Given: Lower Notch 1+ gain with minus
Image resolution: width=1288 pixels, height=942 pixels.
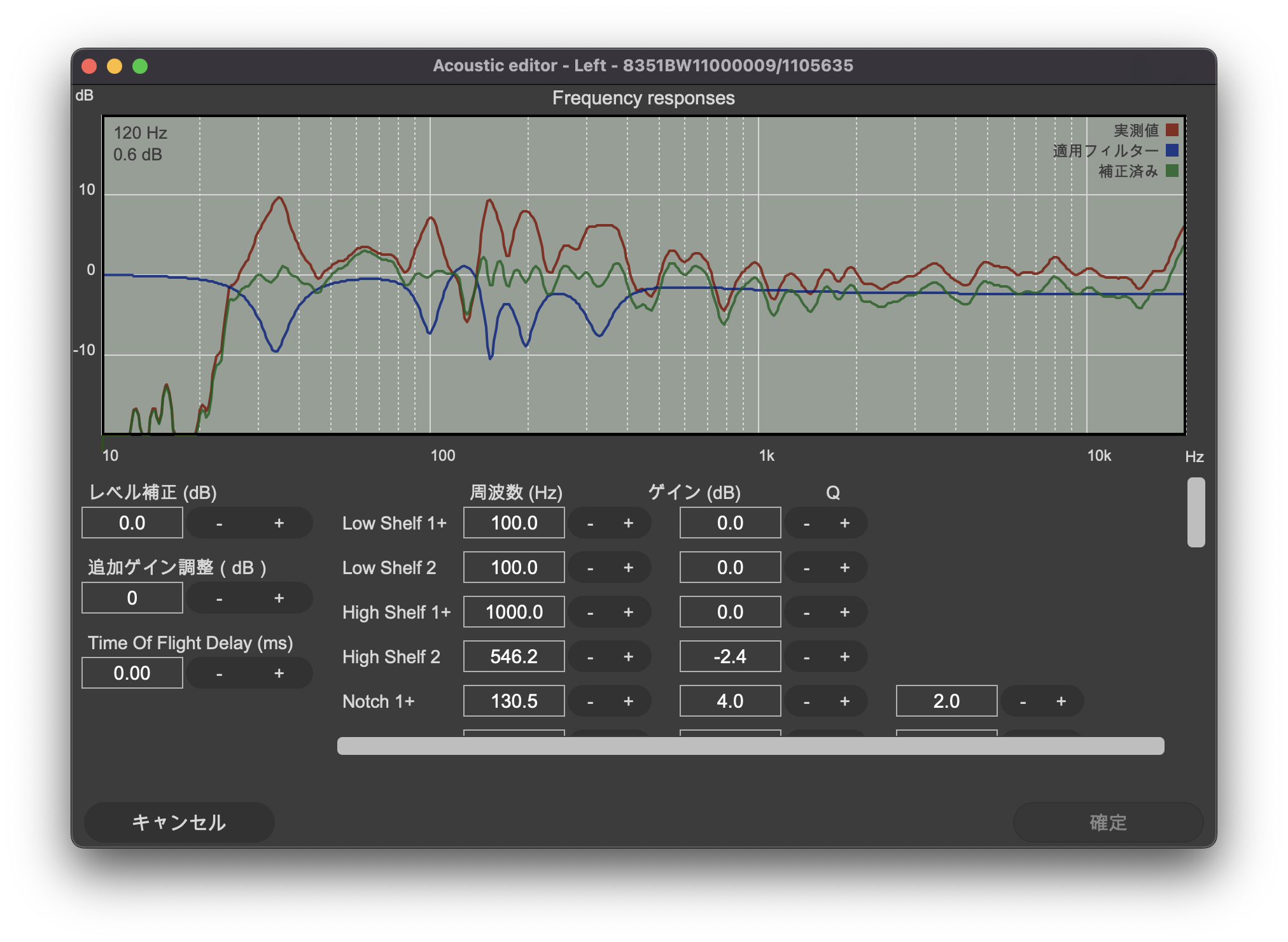Looking at the screenshot, I should coord(806,701).
